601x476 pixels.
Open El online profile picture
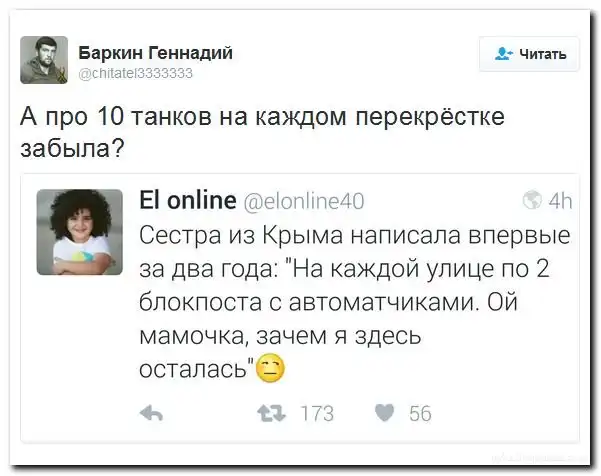(x=79, y=232)
